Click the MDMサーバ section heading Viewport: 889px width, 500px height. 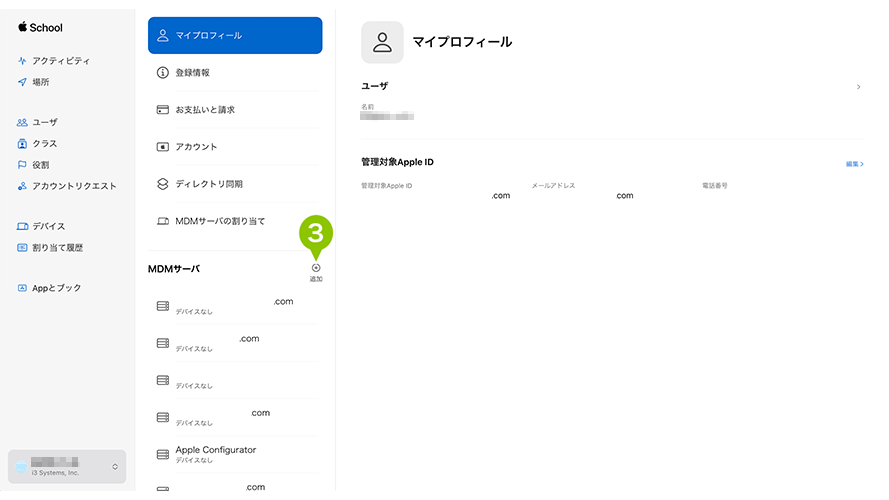[174, 269]
